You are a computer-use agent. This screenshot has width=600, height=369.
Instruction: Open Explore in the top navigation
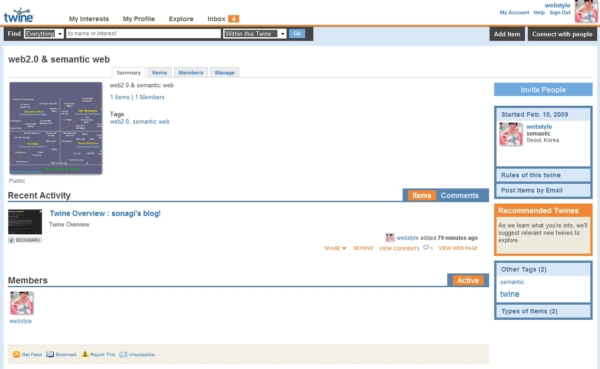(181, 19)
